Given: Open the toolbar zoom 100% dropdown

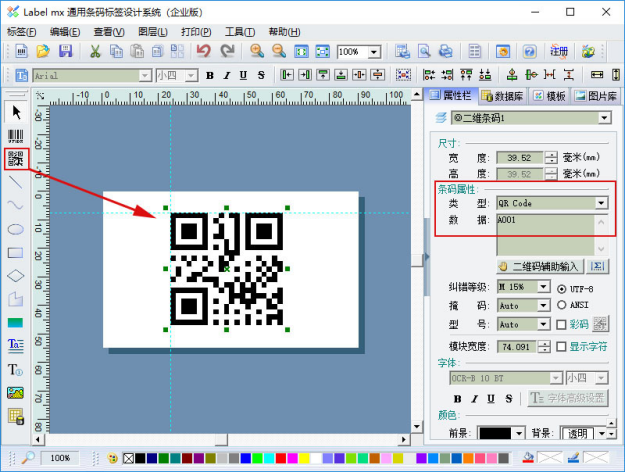Looking at the screenshot, I should (x=374, y=52).
